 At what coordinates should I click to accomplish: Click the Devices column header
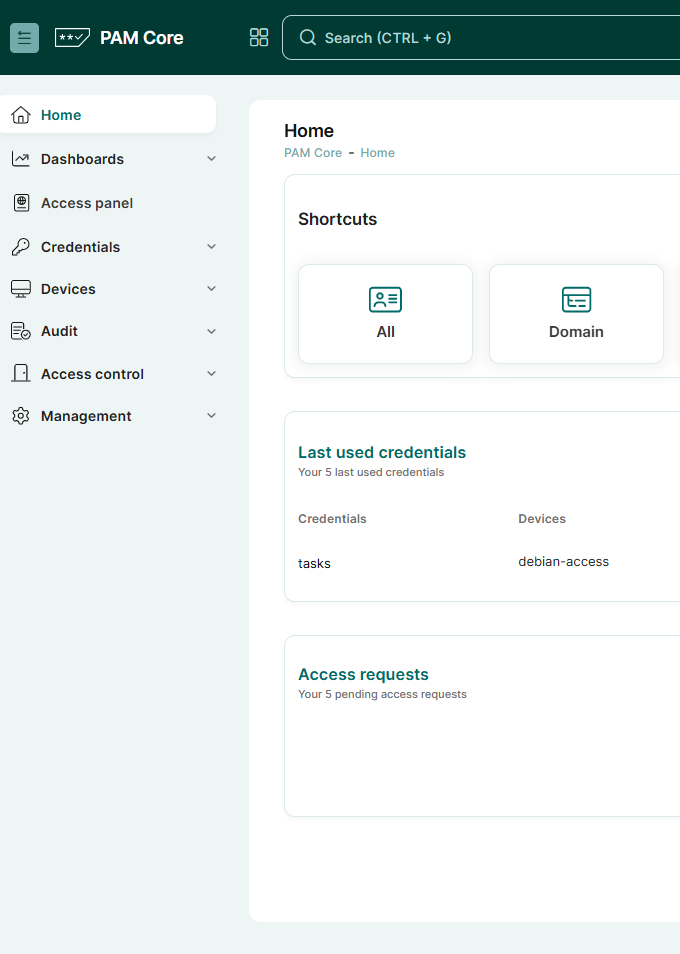[542, 519]
